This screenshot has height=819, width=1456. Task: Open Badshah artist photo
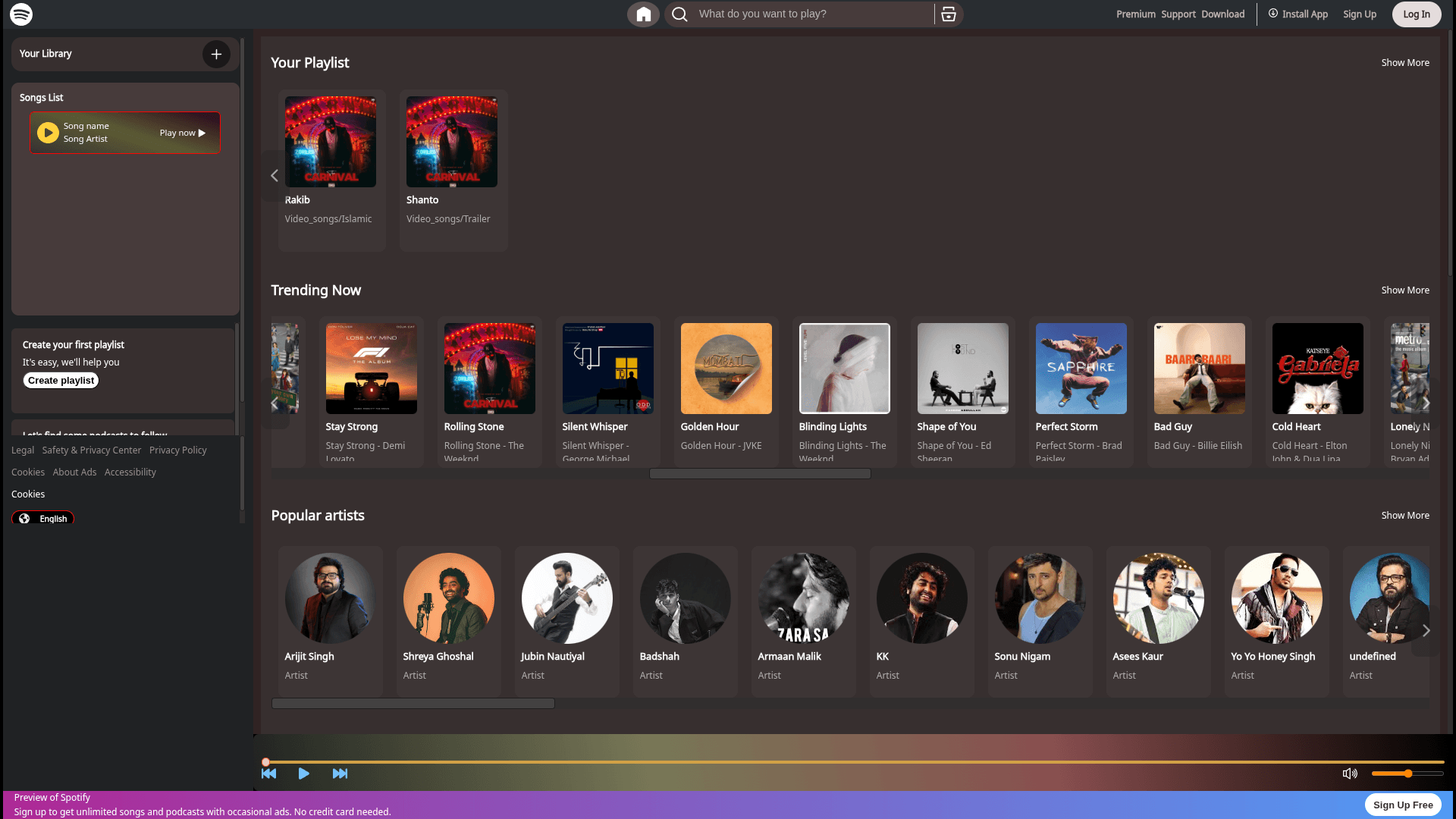coord(686,598)
